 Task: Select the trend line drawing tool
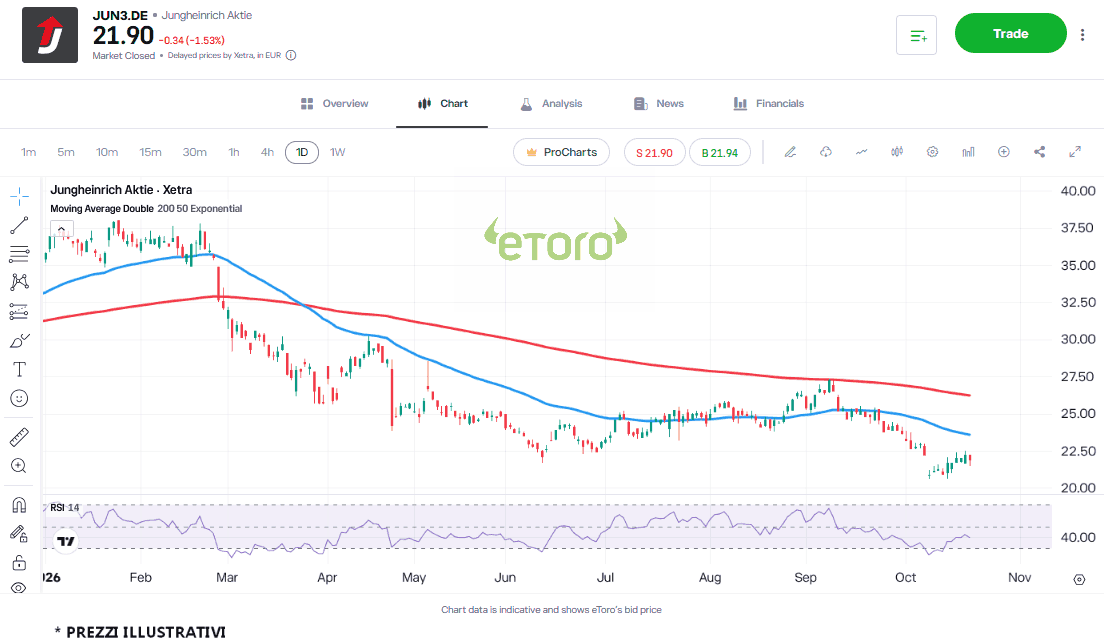click(19, 225)
